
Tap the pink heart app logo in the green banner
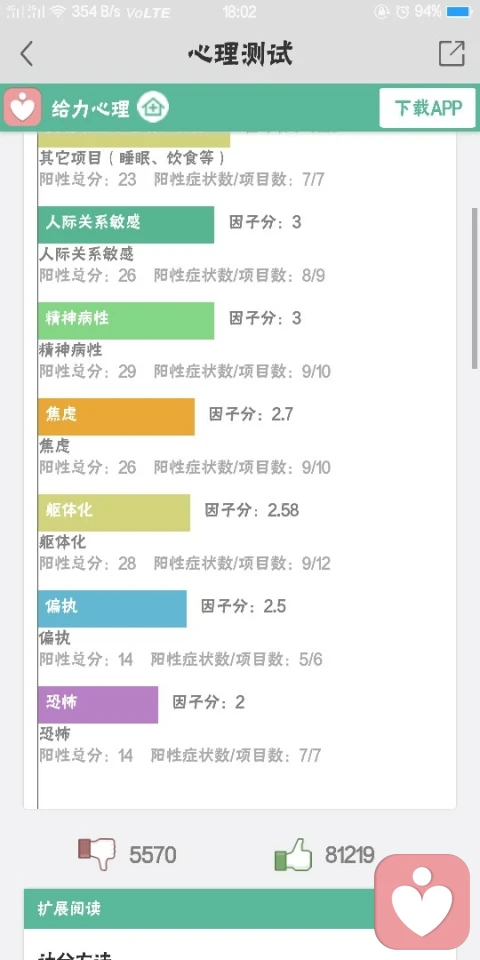coord(23,108)
